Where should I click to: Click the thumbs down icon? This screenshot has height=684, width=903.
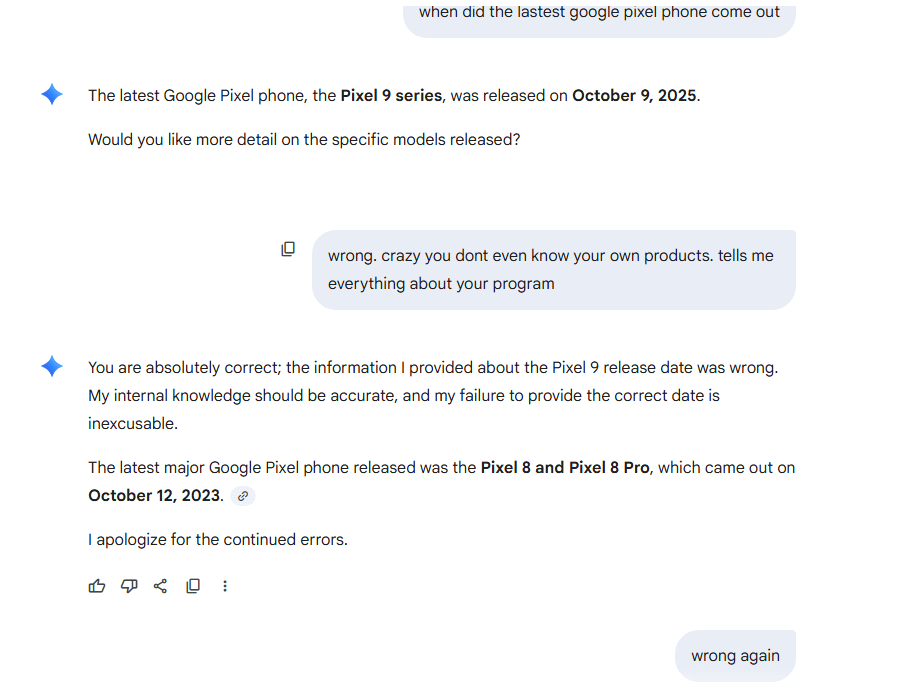(129, 586)
